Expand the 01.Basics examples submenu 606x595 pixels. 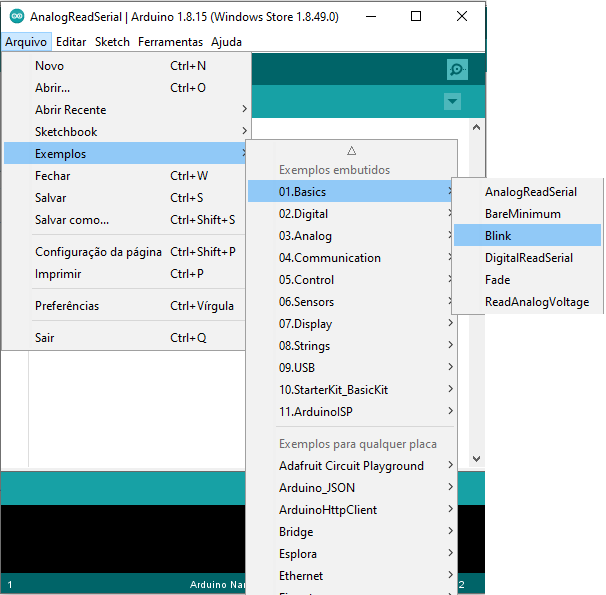coord(351,191)
